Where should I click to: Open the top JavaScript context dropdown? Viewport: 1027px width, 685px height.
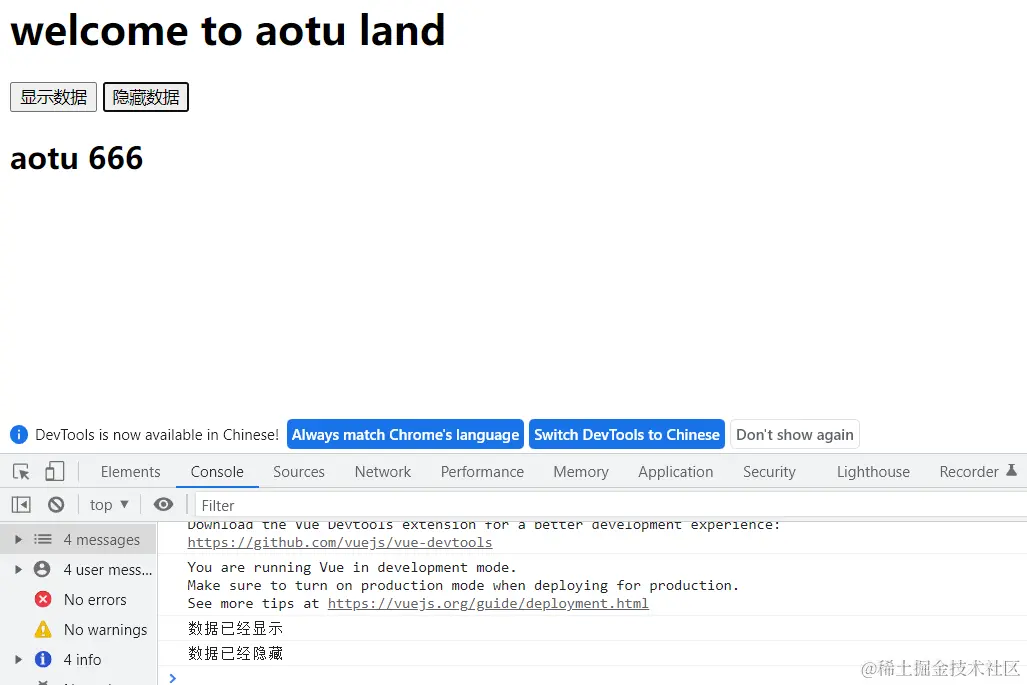click(109, 505)
